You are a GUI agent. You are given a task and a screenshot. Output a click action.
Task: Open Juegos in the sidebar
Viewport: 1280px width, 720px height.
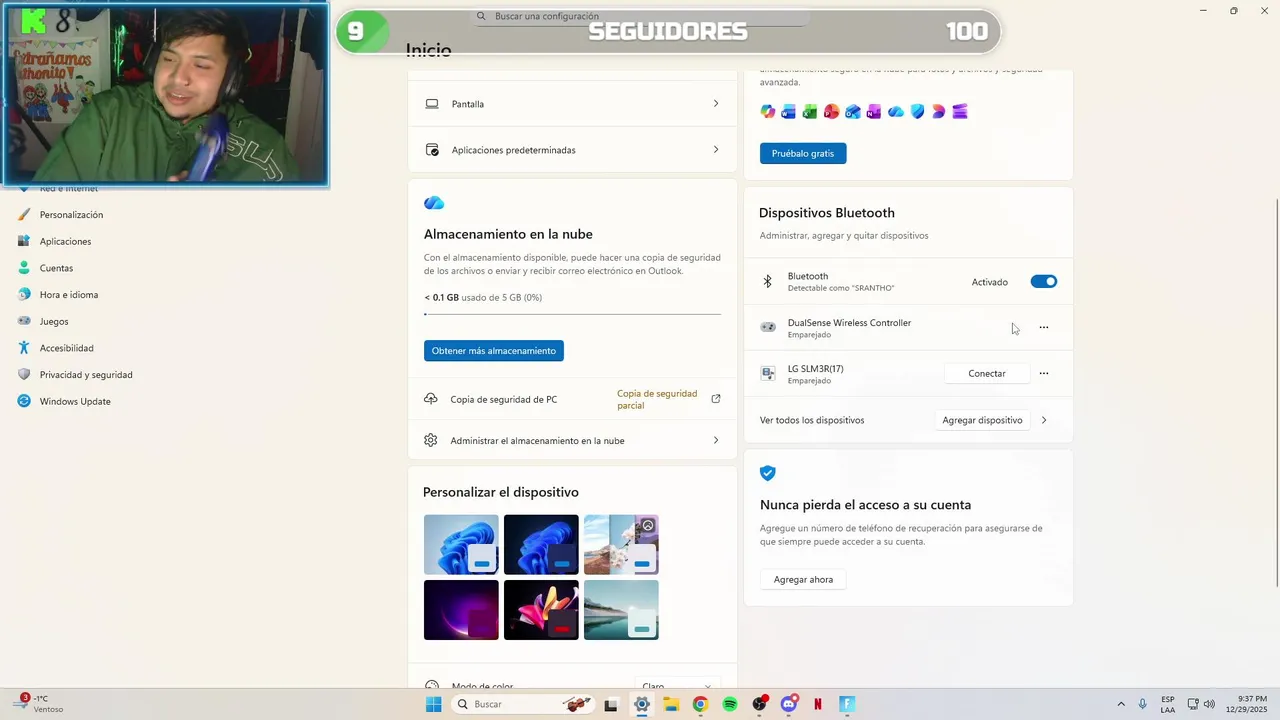[x=54, y=322]
